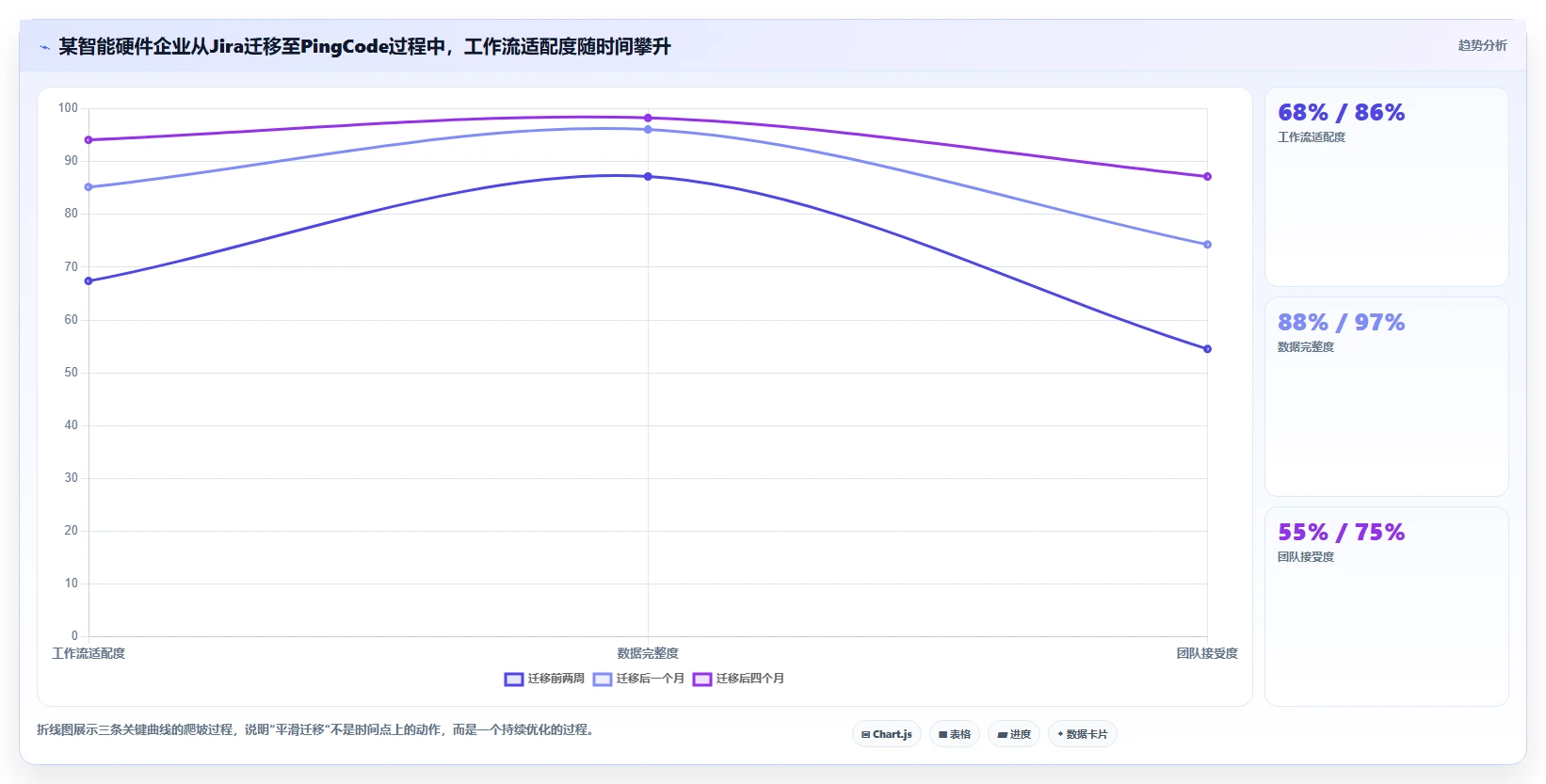
Task: Click the 团队接受度 x-axis label
Action: (x=1207, y=653)
